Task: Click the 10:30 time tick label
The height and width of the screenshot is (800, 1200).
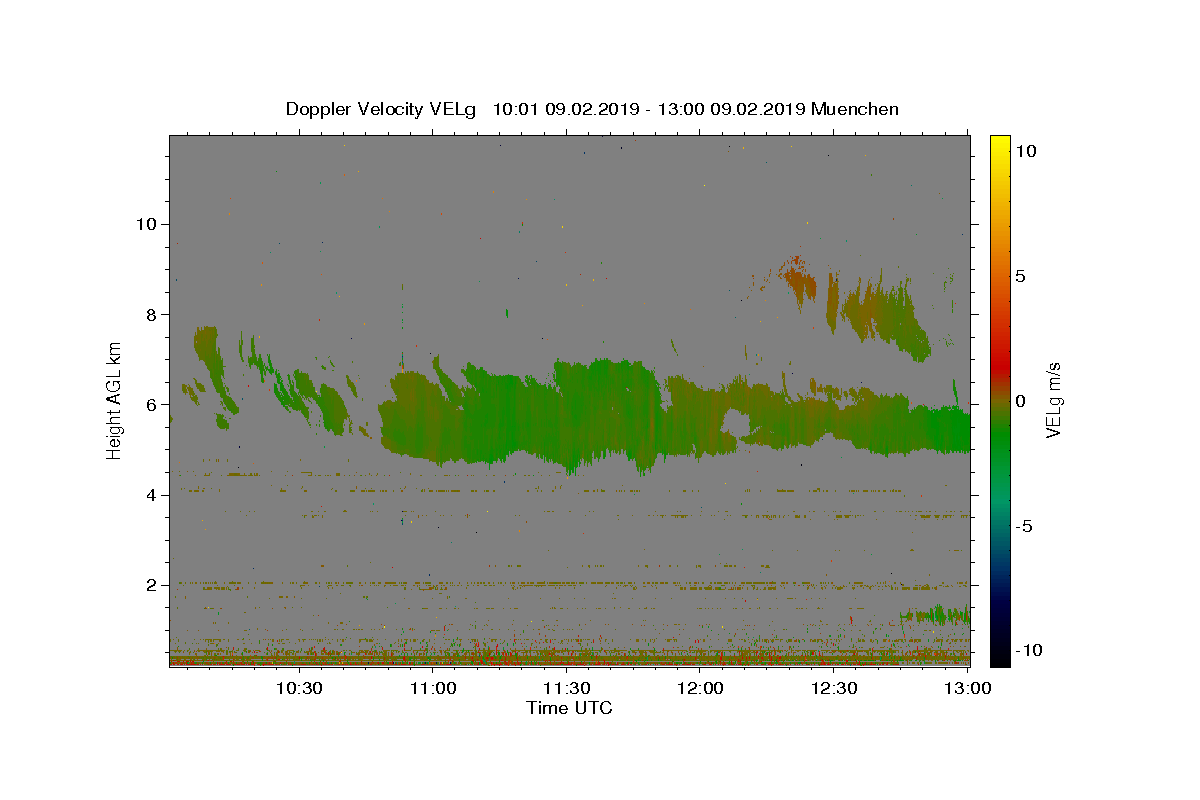Action: [x=299, y=688]
